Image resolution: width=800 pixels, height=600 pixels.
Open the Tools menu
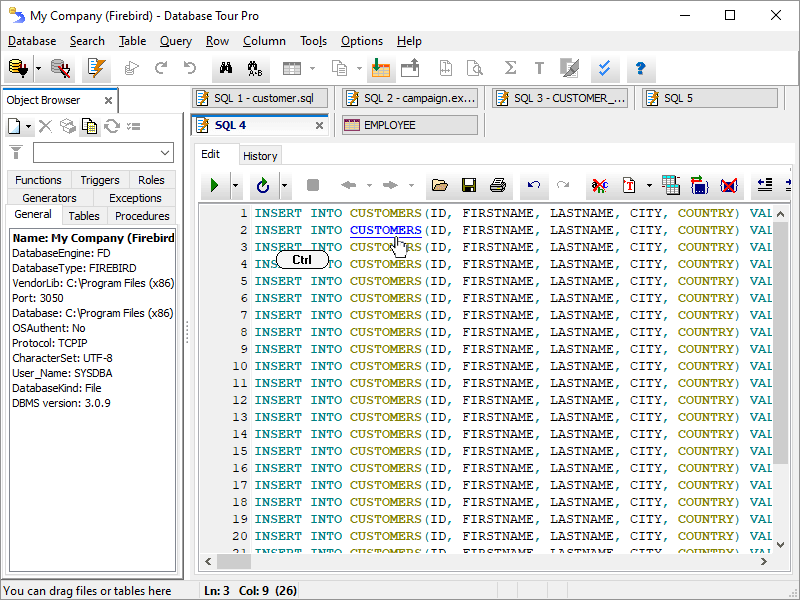point(313,41)
